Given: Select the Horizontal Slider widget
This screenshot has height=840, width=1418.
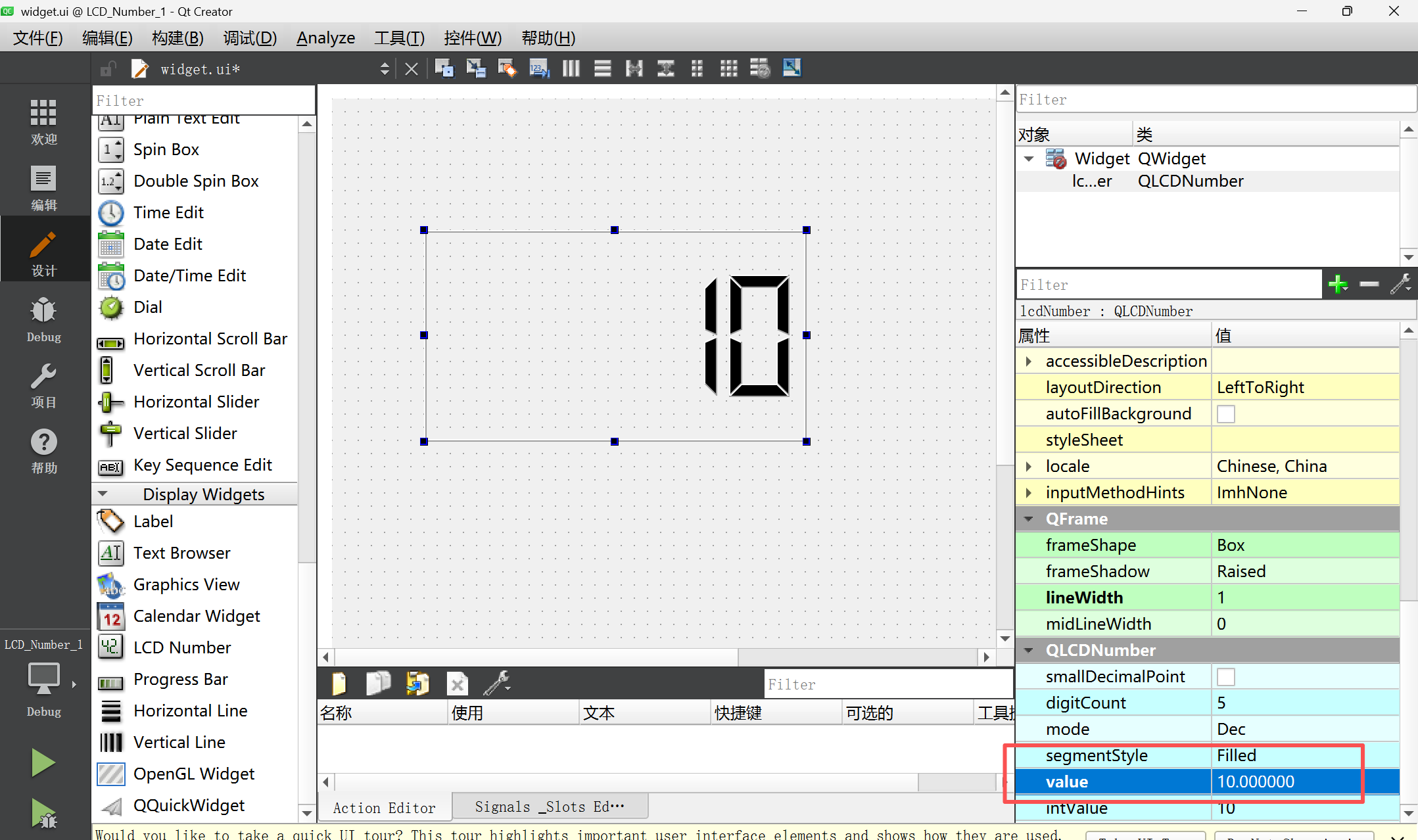Looking at the screenshot, I should click(196, 402).
